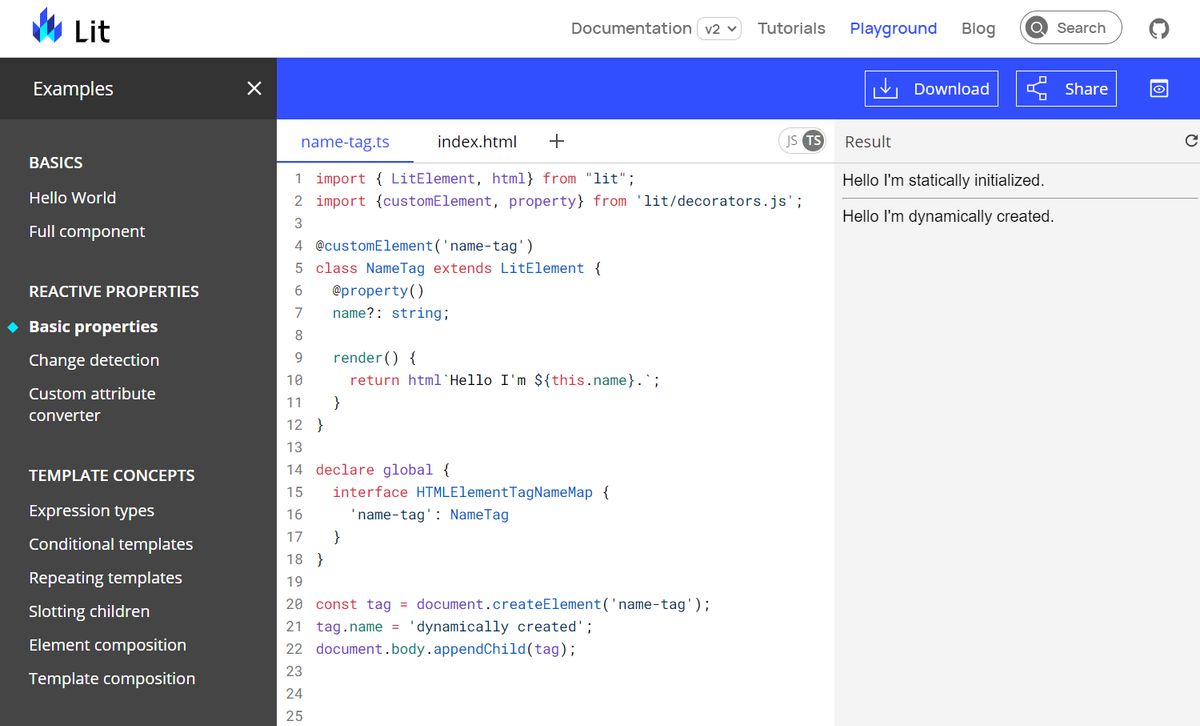Open Custom attribute converter example
This screenshot has height=726, width=1200.
92,405
